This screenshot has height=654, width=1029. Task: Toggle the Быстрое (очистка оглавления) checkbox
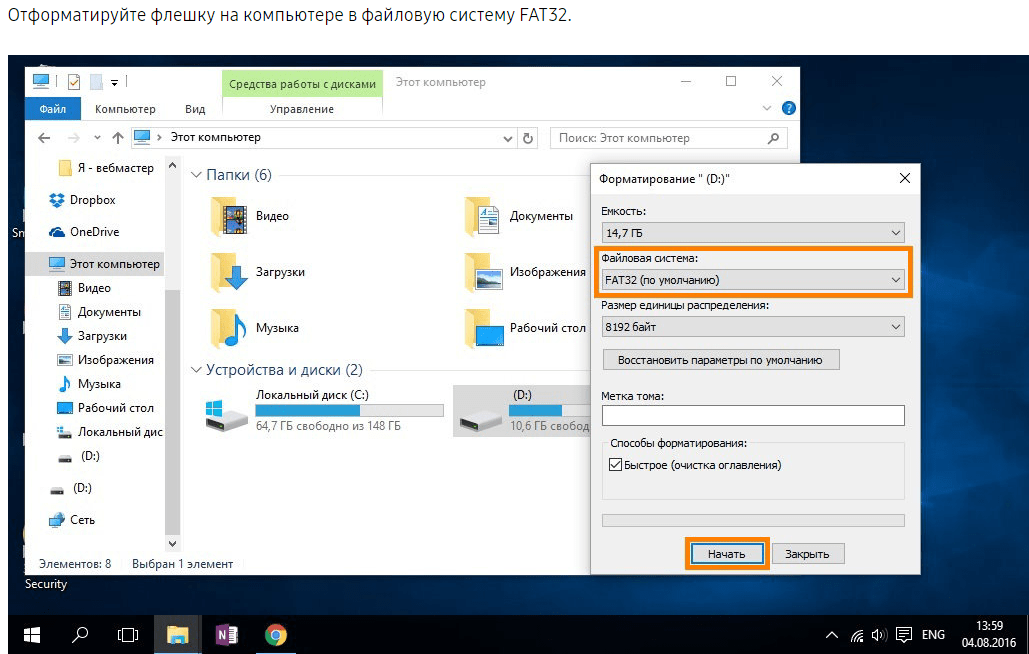tap(615, 465)
